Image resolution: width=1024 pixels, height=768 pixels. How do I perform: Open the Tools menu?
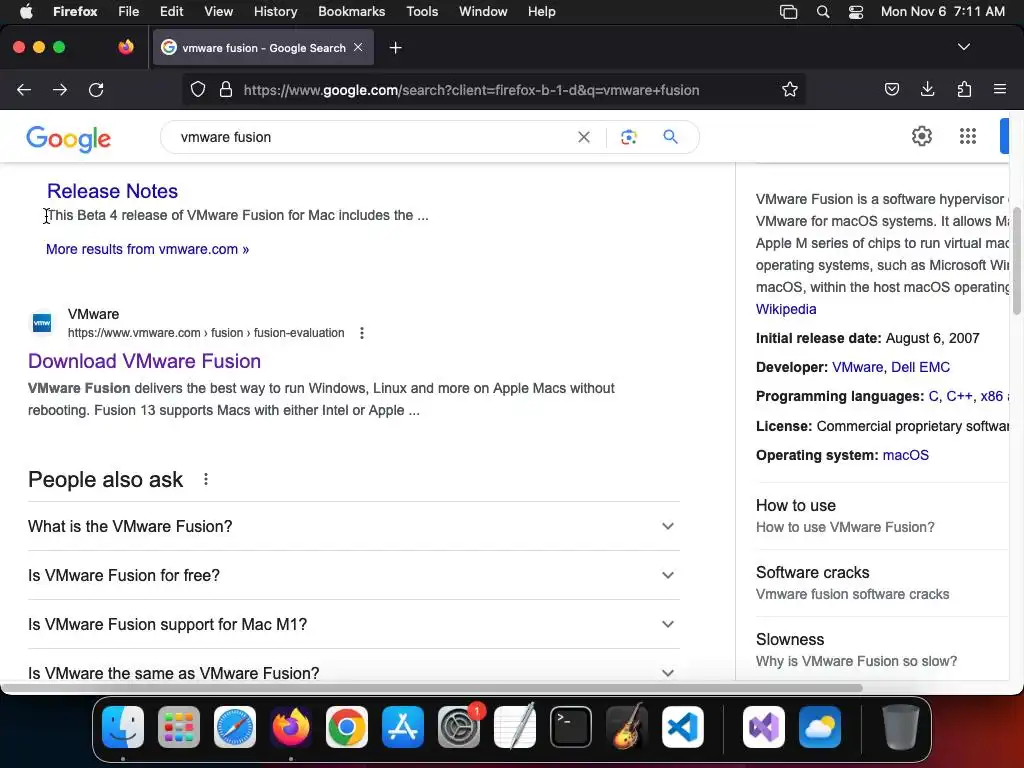coord(422,11)
